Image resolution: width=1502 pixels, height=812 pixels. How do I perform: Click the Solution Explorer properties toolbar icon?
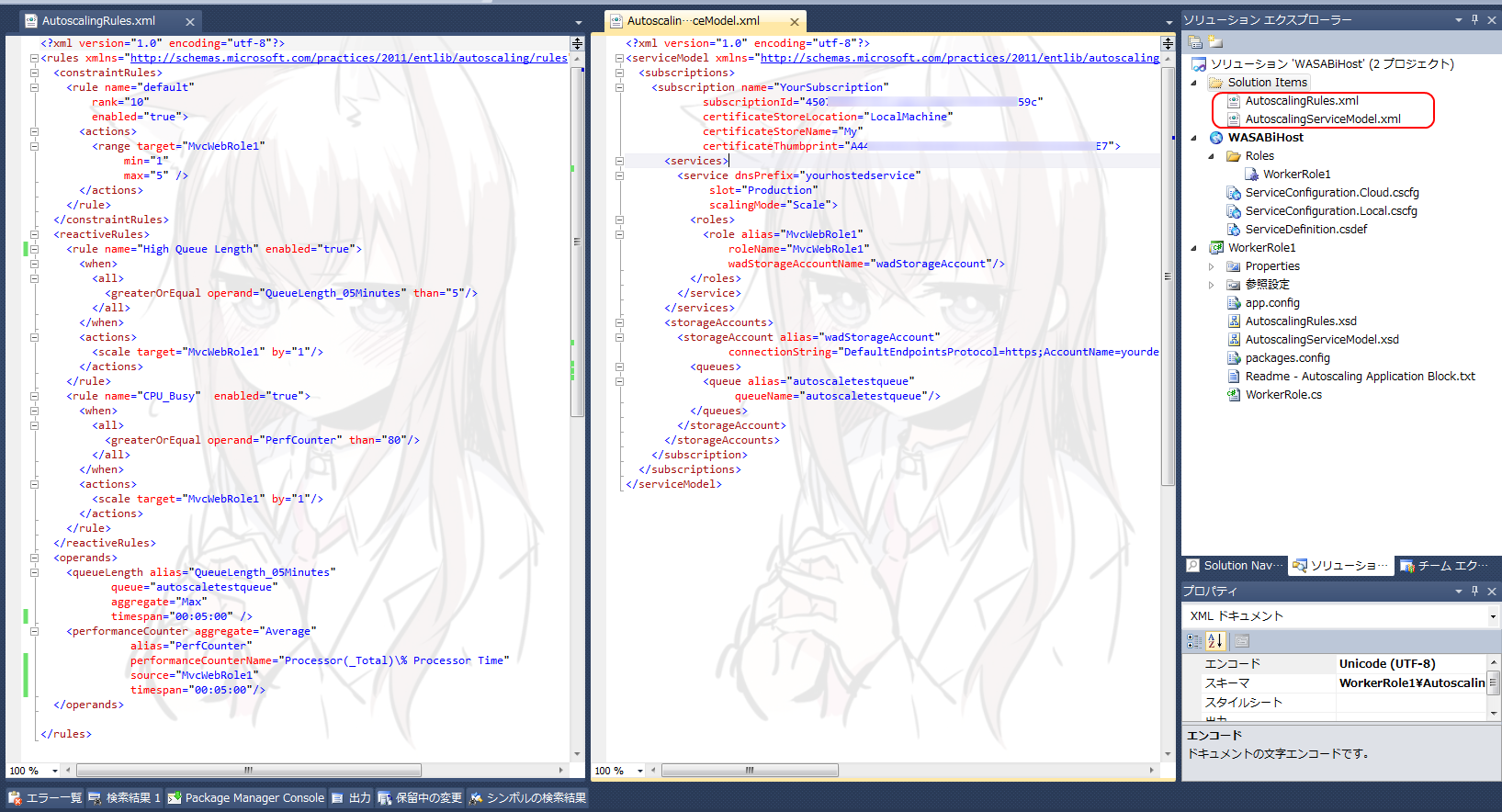[x=1195, y=41]
